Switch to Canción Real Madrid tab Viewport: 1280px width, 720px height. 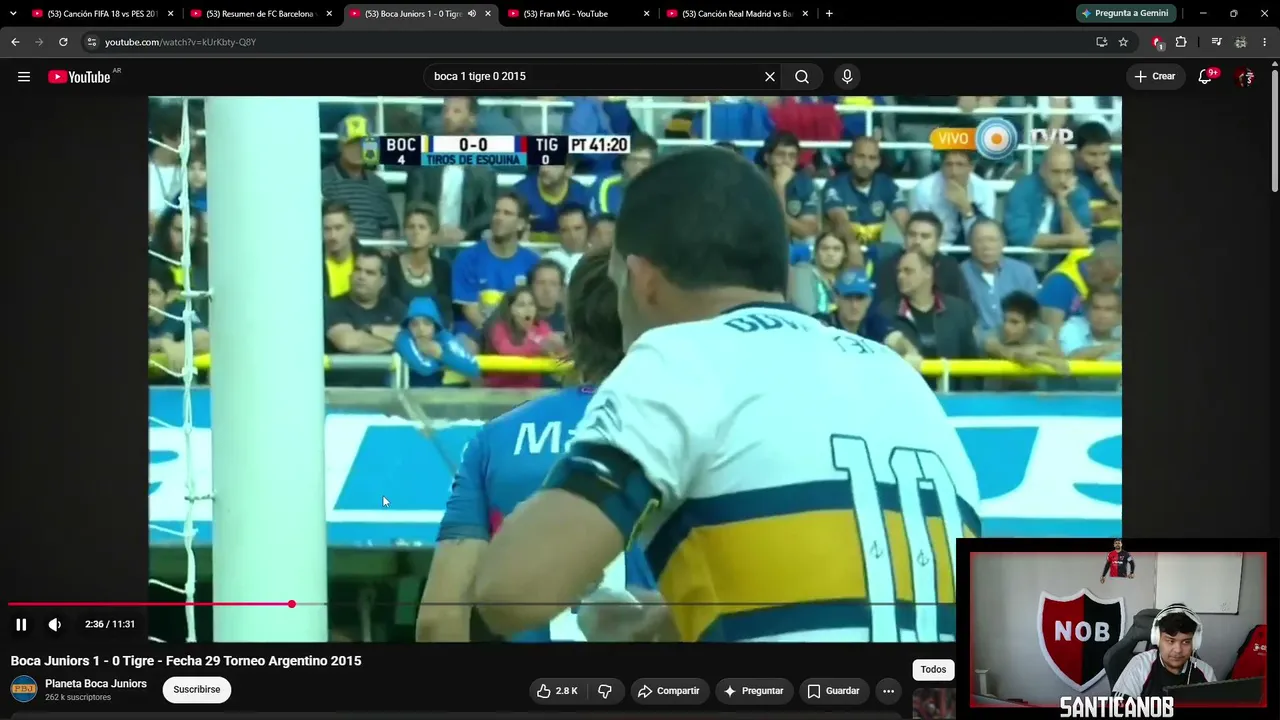click(x=738, y=14)
